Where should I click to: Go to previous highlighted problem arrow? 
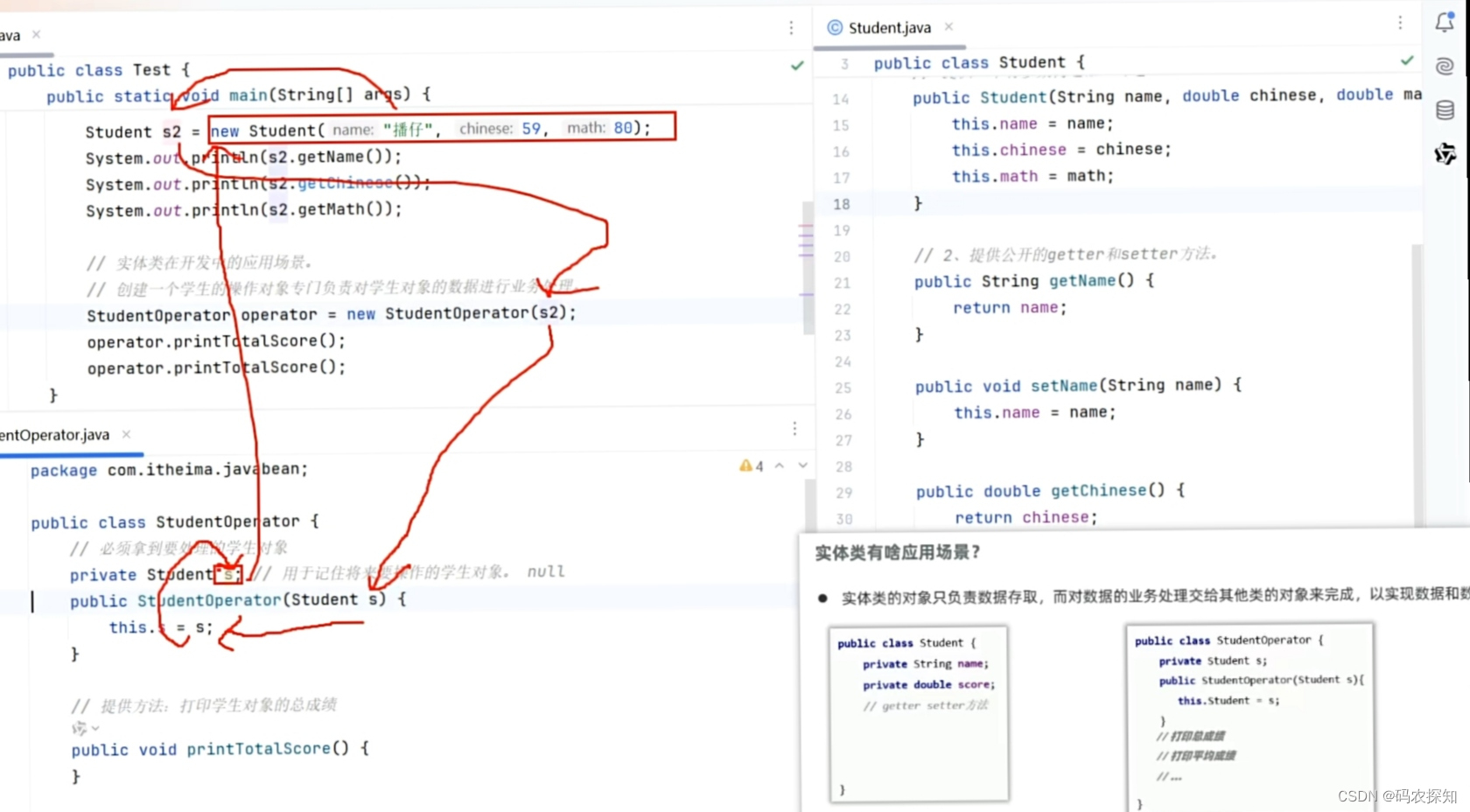[x=780, y=465]
